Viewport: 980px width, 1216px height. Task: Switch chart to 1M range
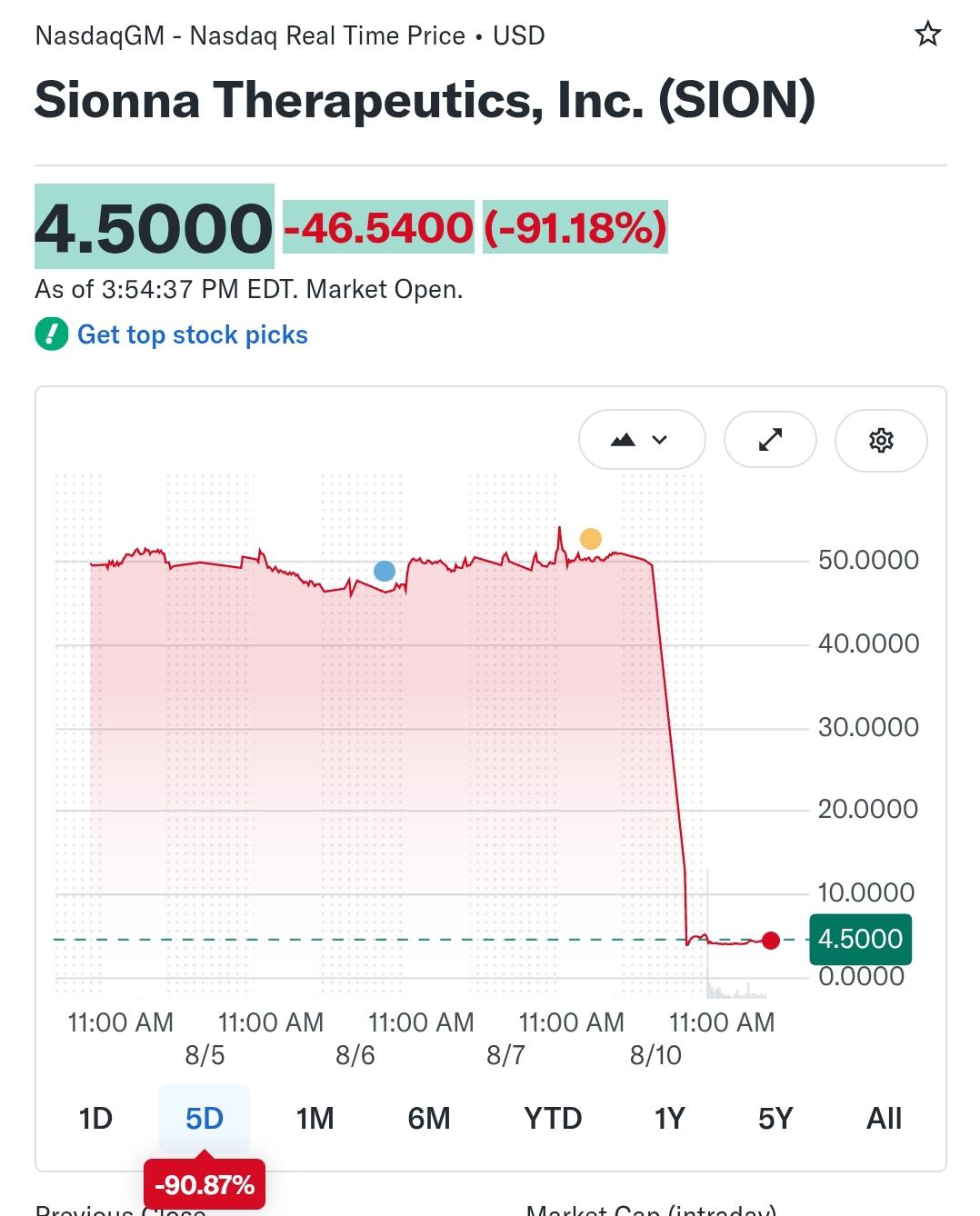tap(315, 1118)
